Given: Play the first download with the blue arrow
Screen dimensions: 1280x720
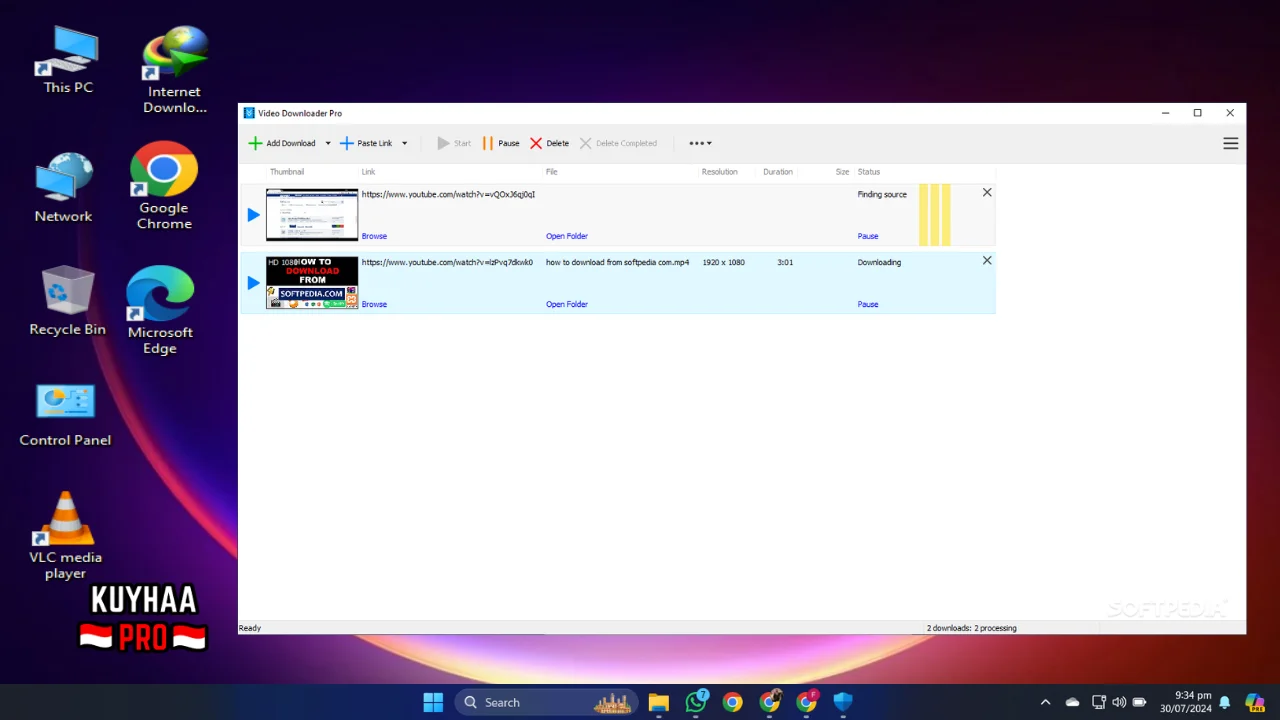Looking at the screenshot, I should point(253,214).
